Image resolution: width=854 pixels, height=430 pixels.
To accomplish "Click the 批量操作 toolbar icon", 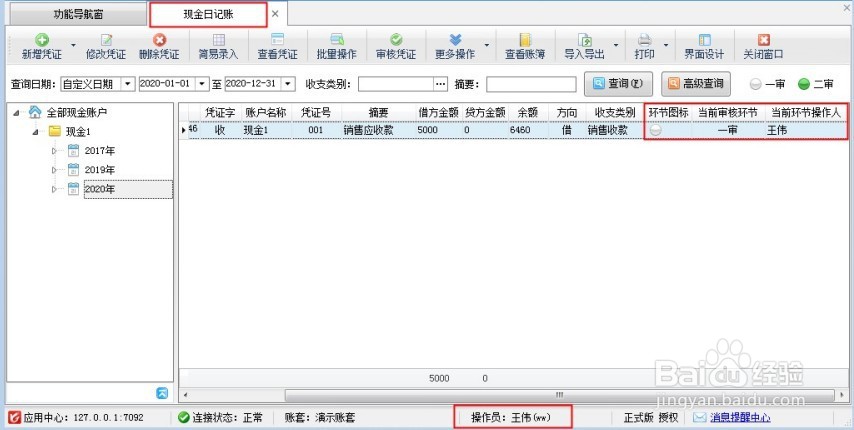I will click(x=337, y=40).
